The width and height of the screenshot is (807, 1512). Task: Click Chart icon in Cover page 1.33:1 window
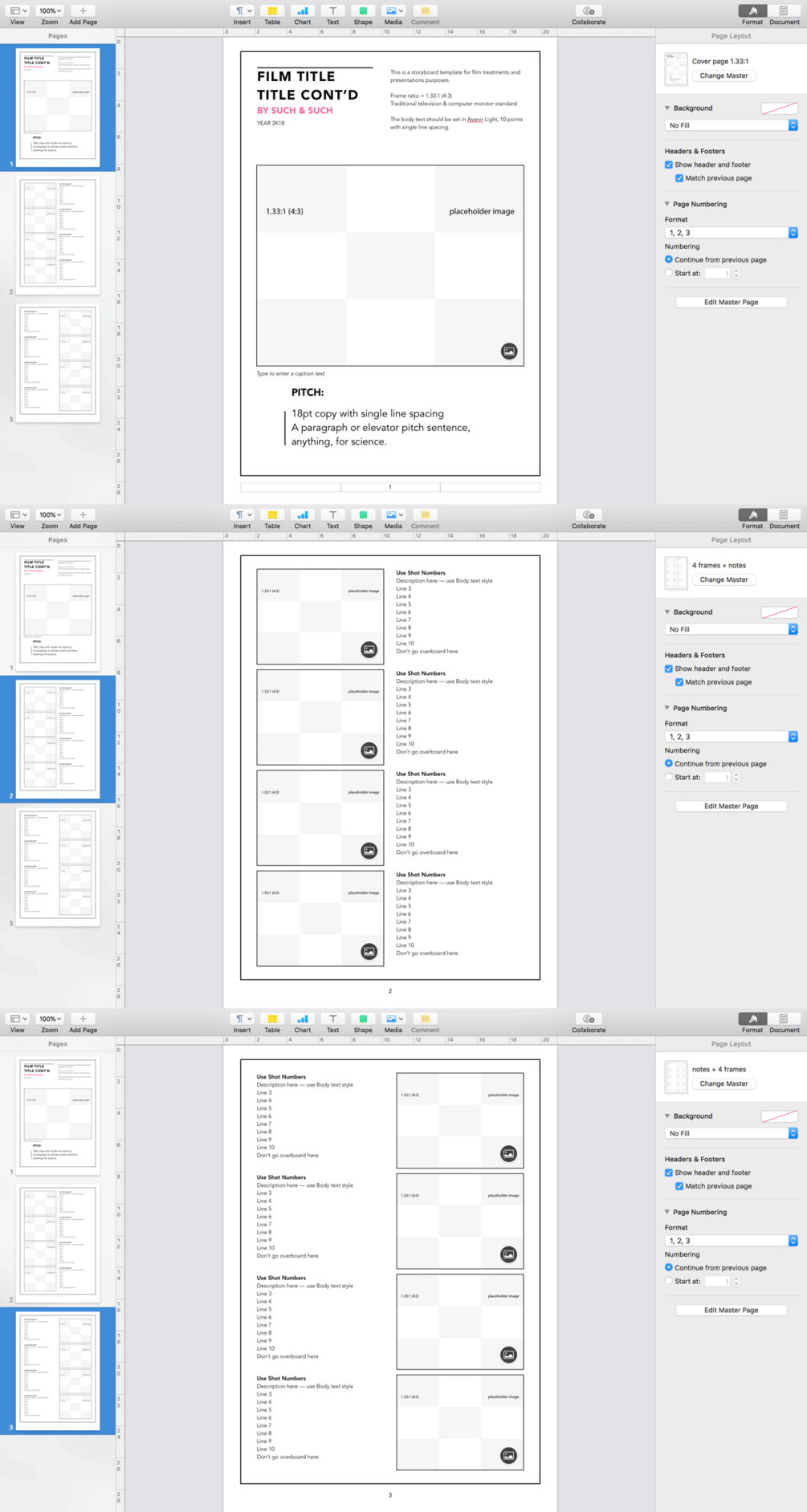click(x=302, y=11)
